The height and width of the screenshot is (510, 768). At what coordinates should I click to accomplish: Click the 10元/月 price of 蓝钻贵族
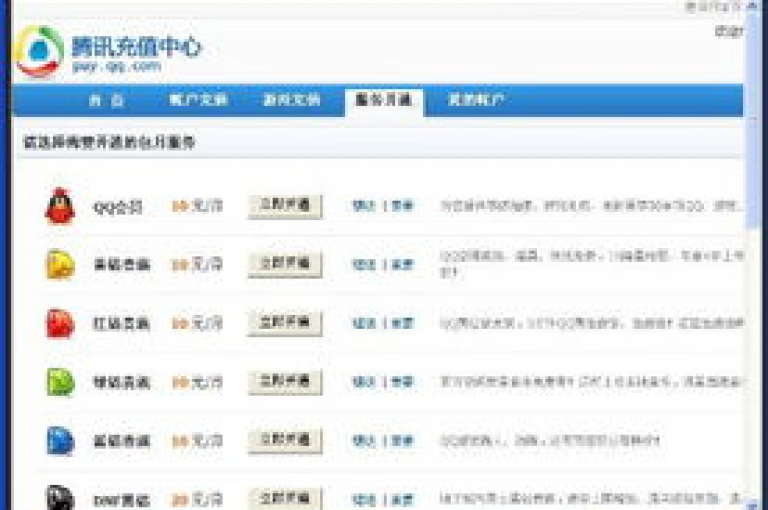(197, 441)
